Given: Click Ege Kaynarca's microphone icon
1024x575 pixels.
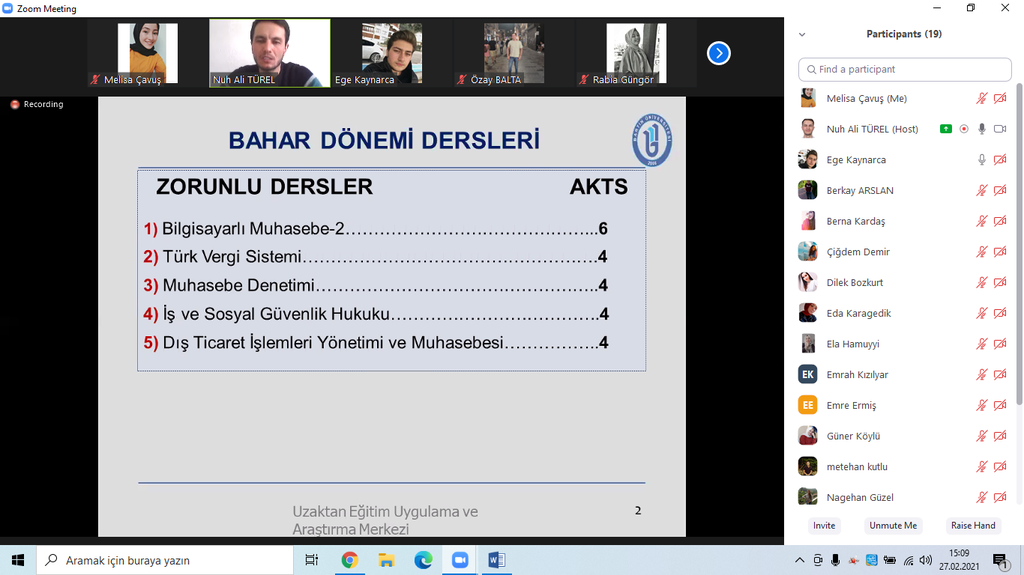Looking at the screenshot, I should pos(982,160).
